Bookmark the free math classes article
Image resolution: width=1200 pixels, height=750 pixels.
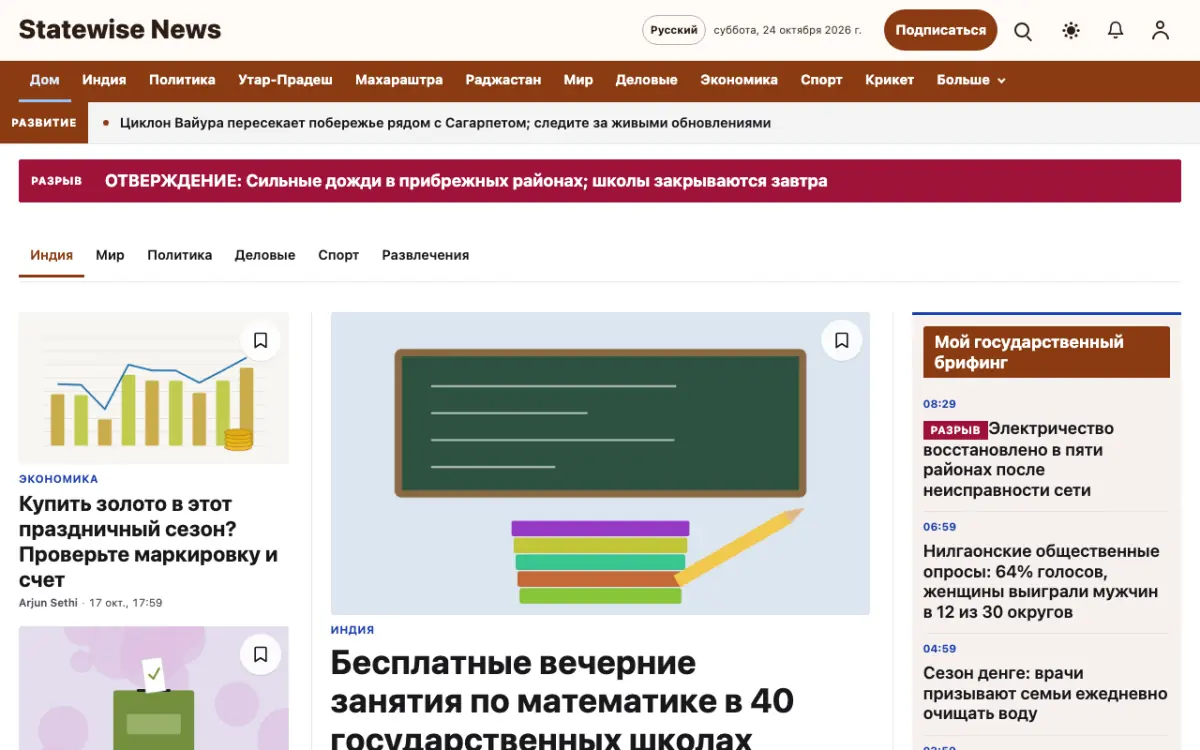click(842, 341)
